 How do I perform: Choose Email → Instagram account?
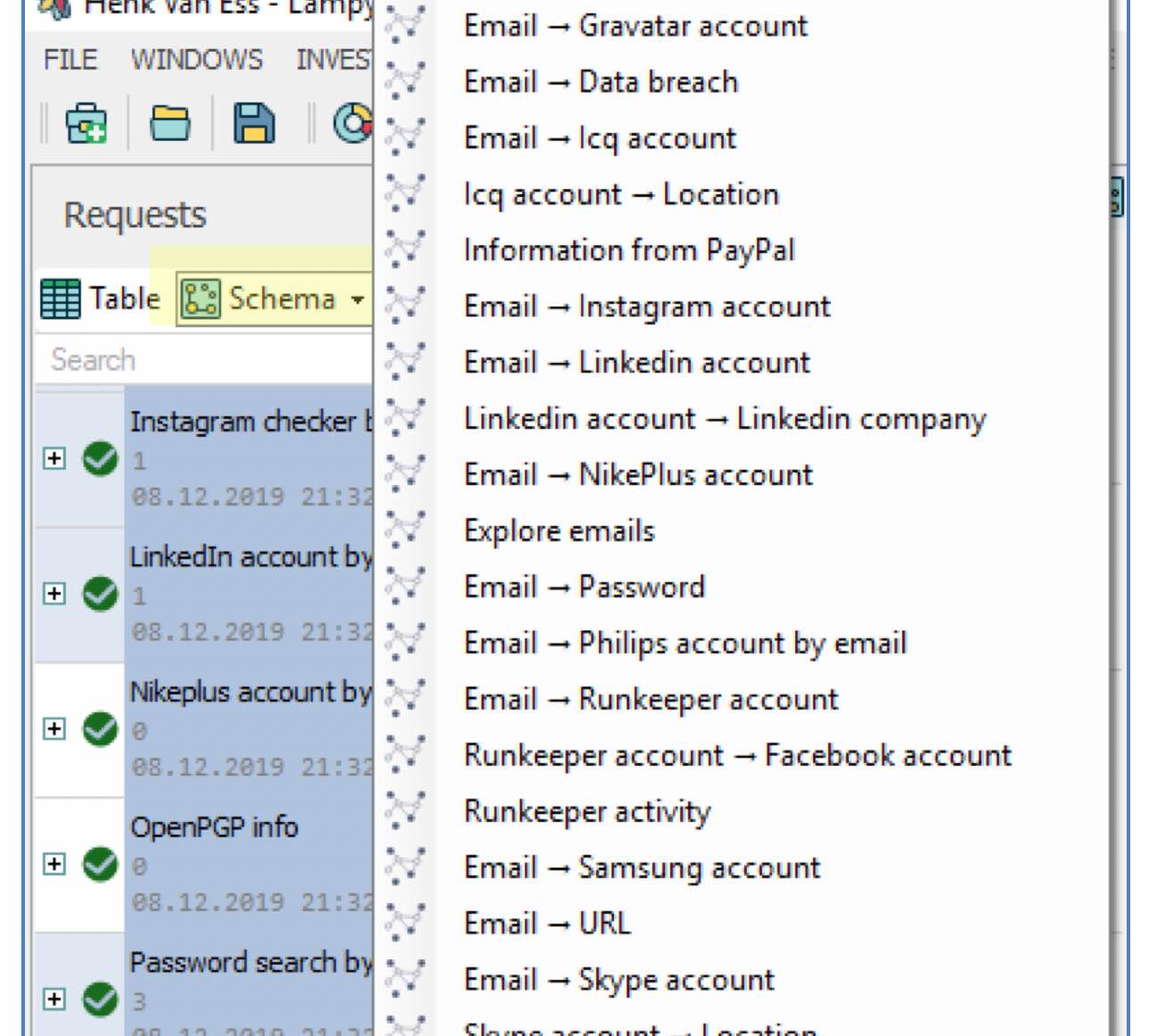[x=647, y=307]
